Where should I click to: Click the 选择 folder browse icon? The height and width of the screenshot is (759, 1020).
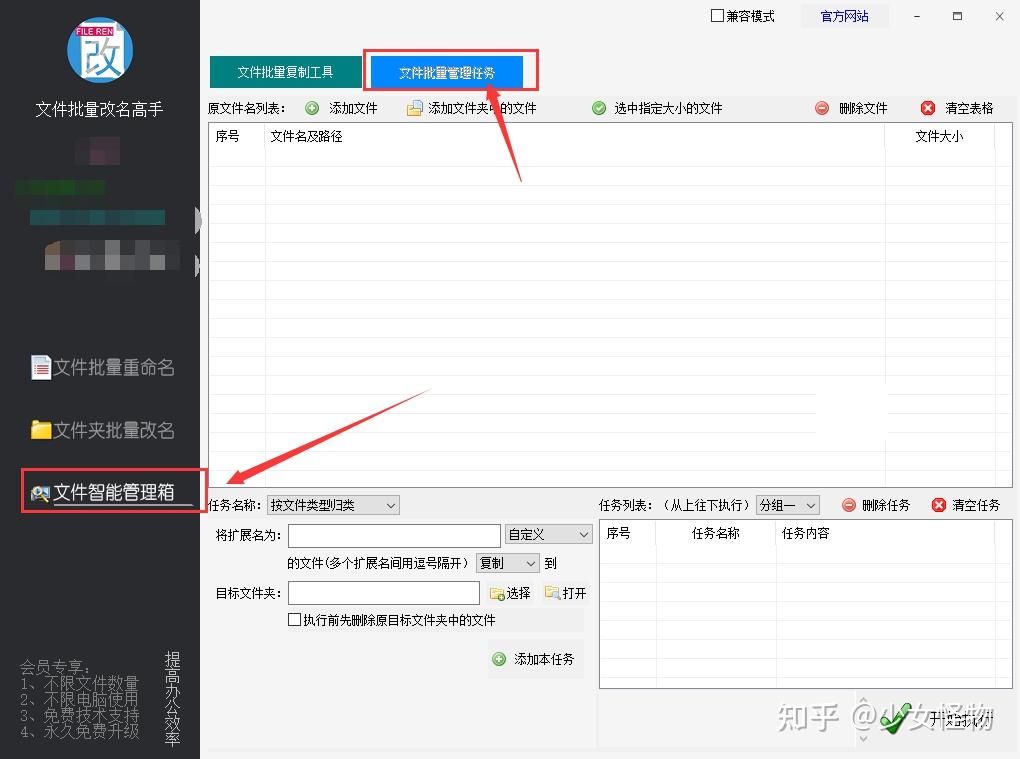point(495,593)
